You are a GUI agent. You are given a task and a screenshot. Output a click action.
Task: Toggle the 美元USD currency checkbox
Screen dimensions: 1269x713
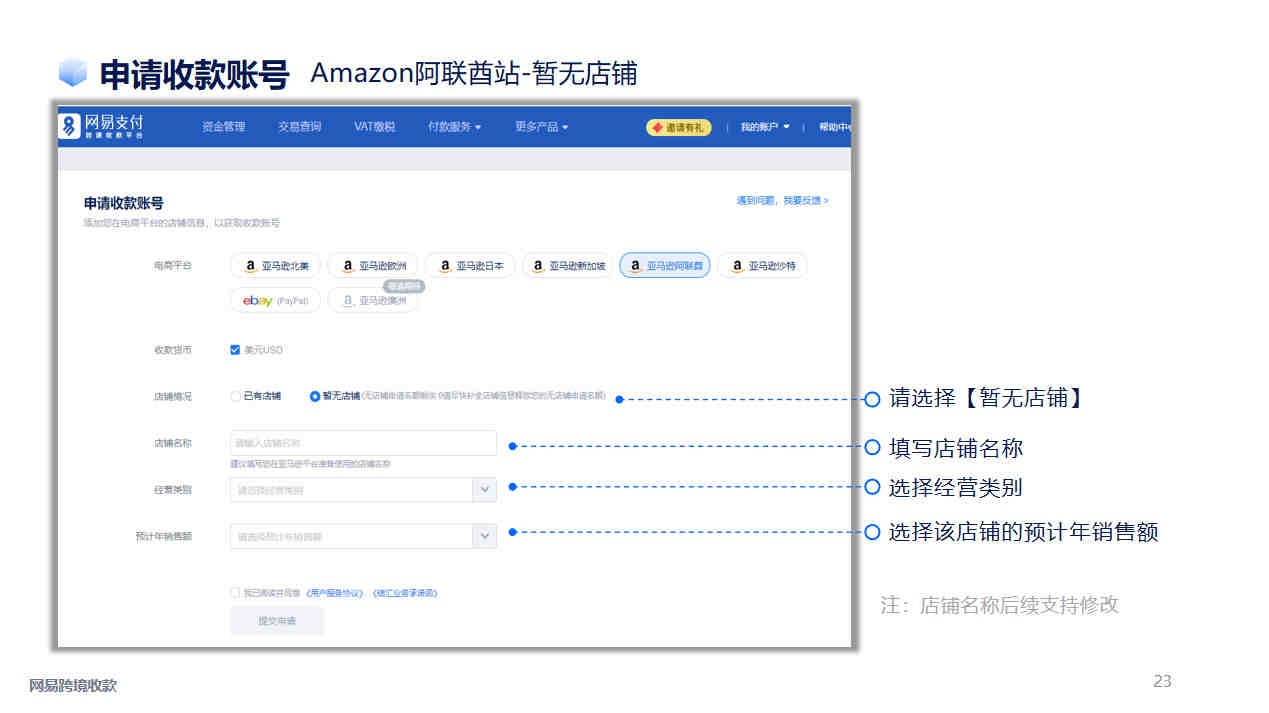point(235,350)
